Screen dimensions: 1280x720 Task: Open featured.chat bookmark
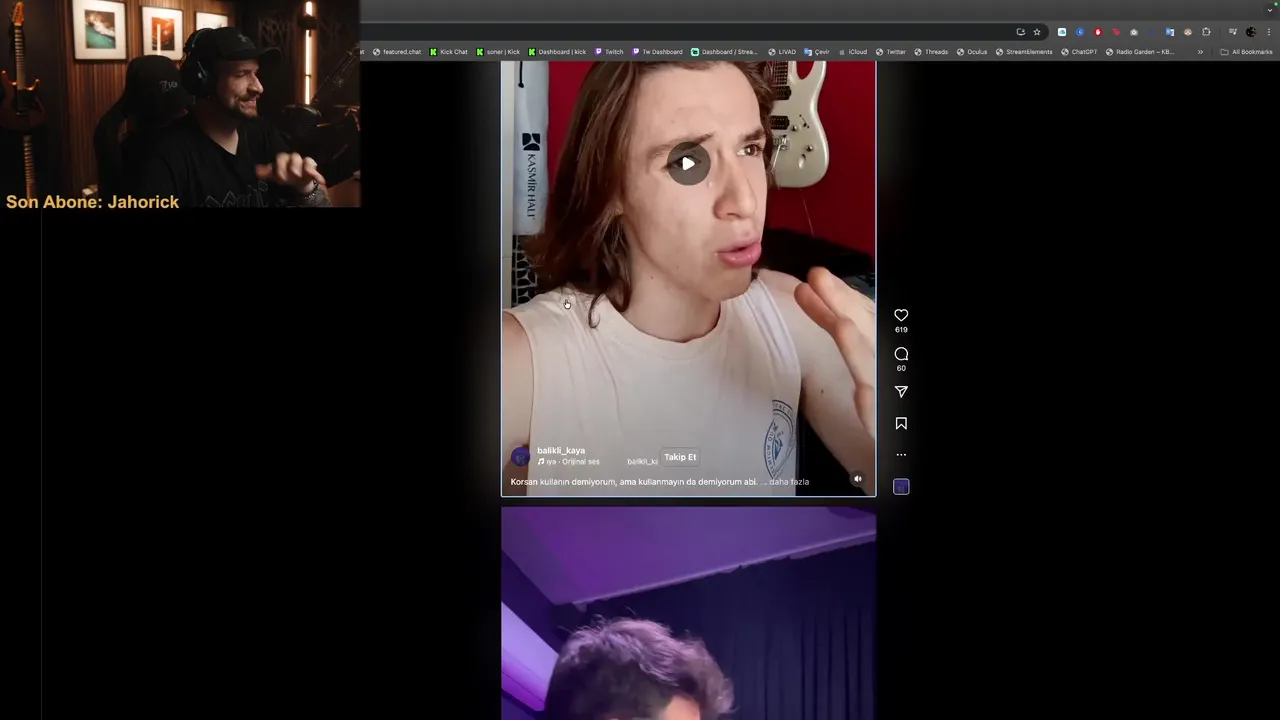tap(397, 52)
